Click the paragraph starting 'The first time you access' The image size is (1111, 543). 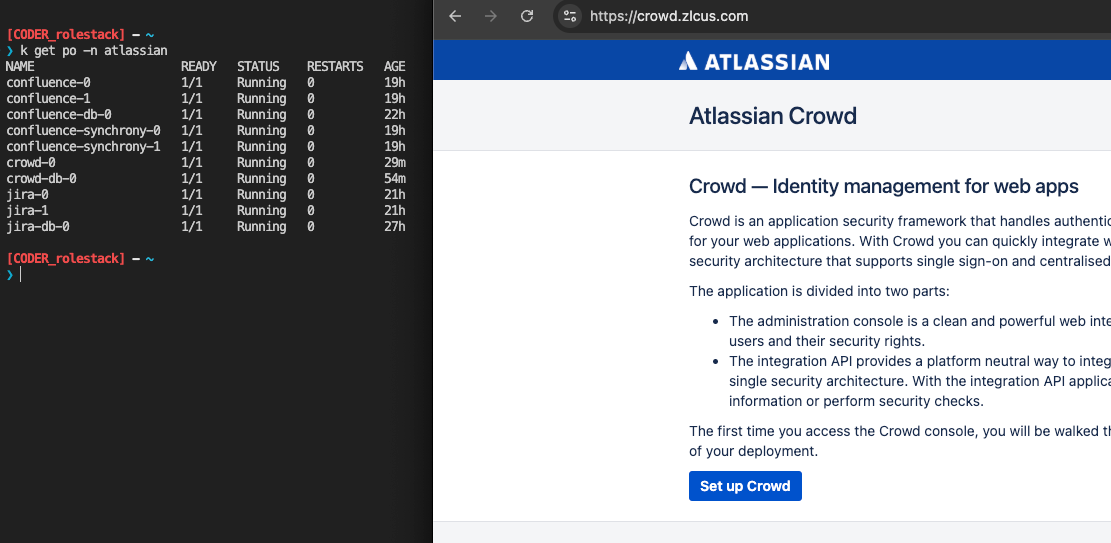pos(900,440)
